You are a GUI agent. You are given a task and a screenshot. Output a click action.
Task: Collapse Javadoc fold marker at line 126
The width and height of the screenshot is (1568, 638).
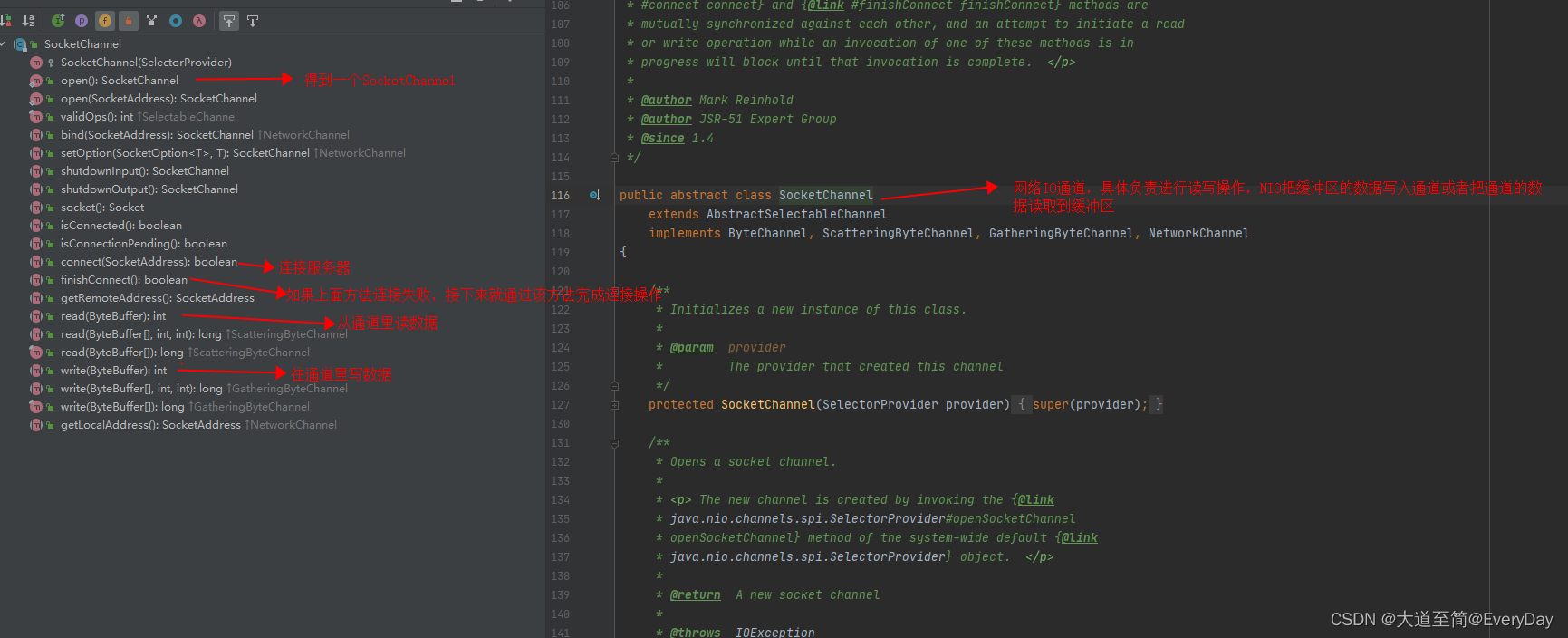614,386
